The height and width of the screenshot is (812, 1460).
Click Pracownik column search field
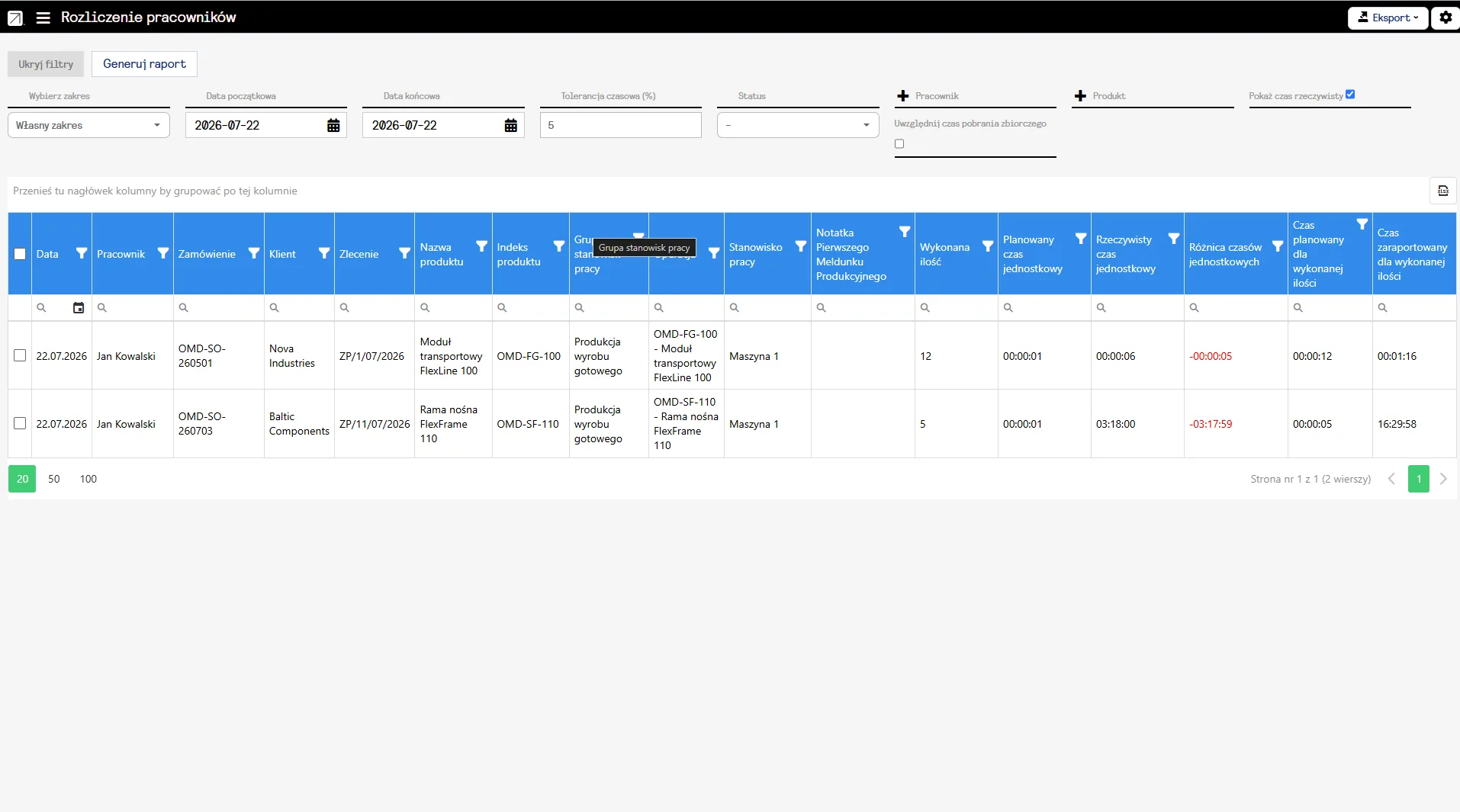coord(133,308)
